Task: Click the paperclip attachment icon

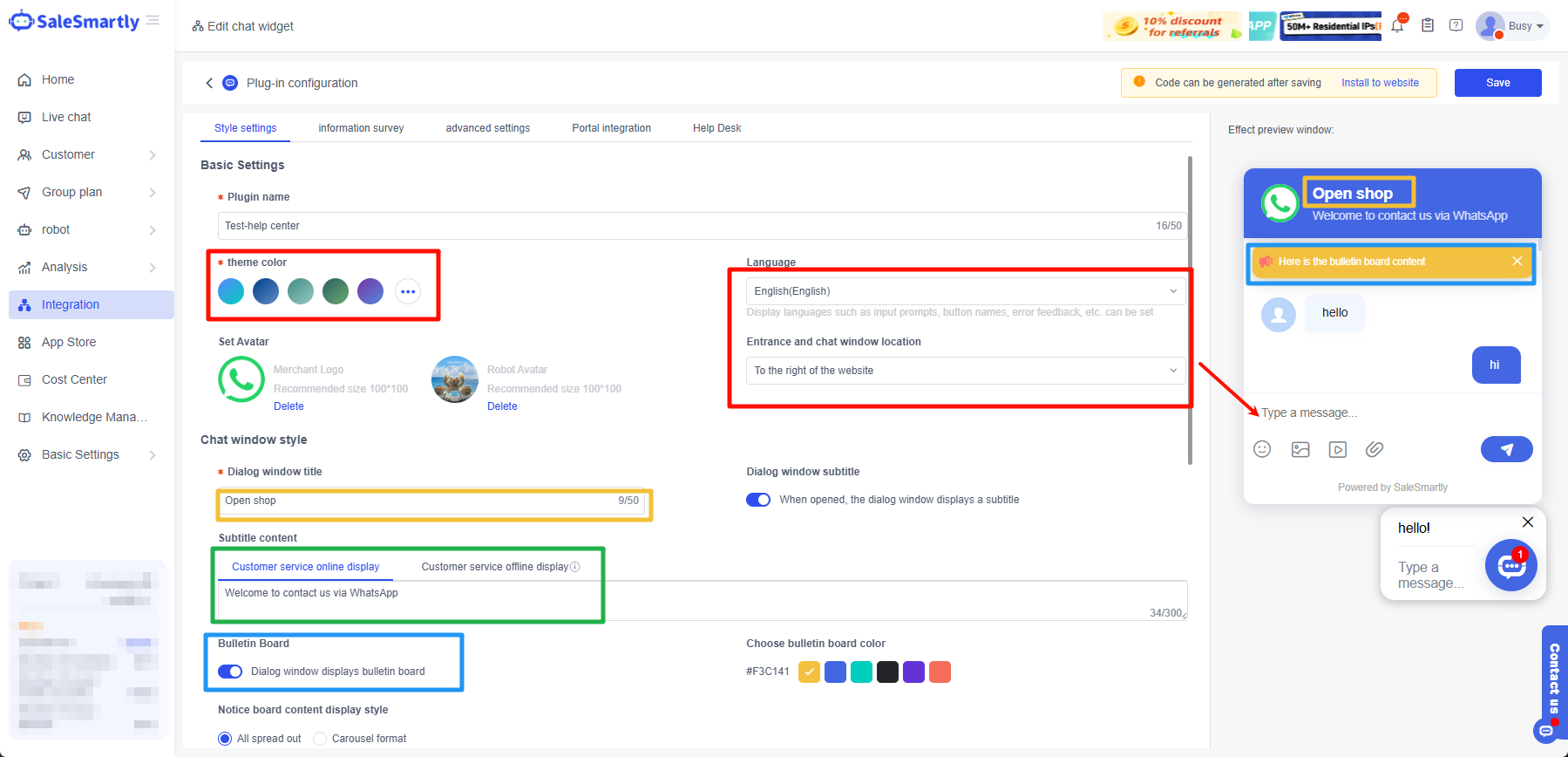Action: pyautogui.click(x=1375, y=449)
